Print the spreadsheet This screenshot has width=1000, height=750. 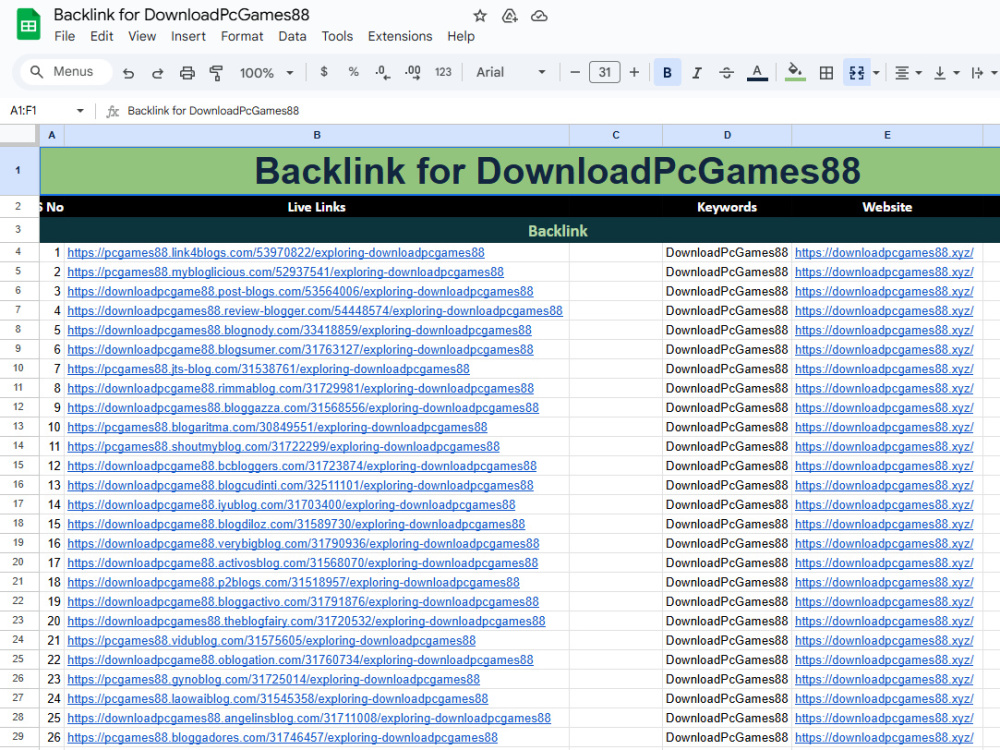[x=187, y=73]
